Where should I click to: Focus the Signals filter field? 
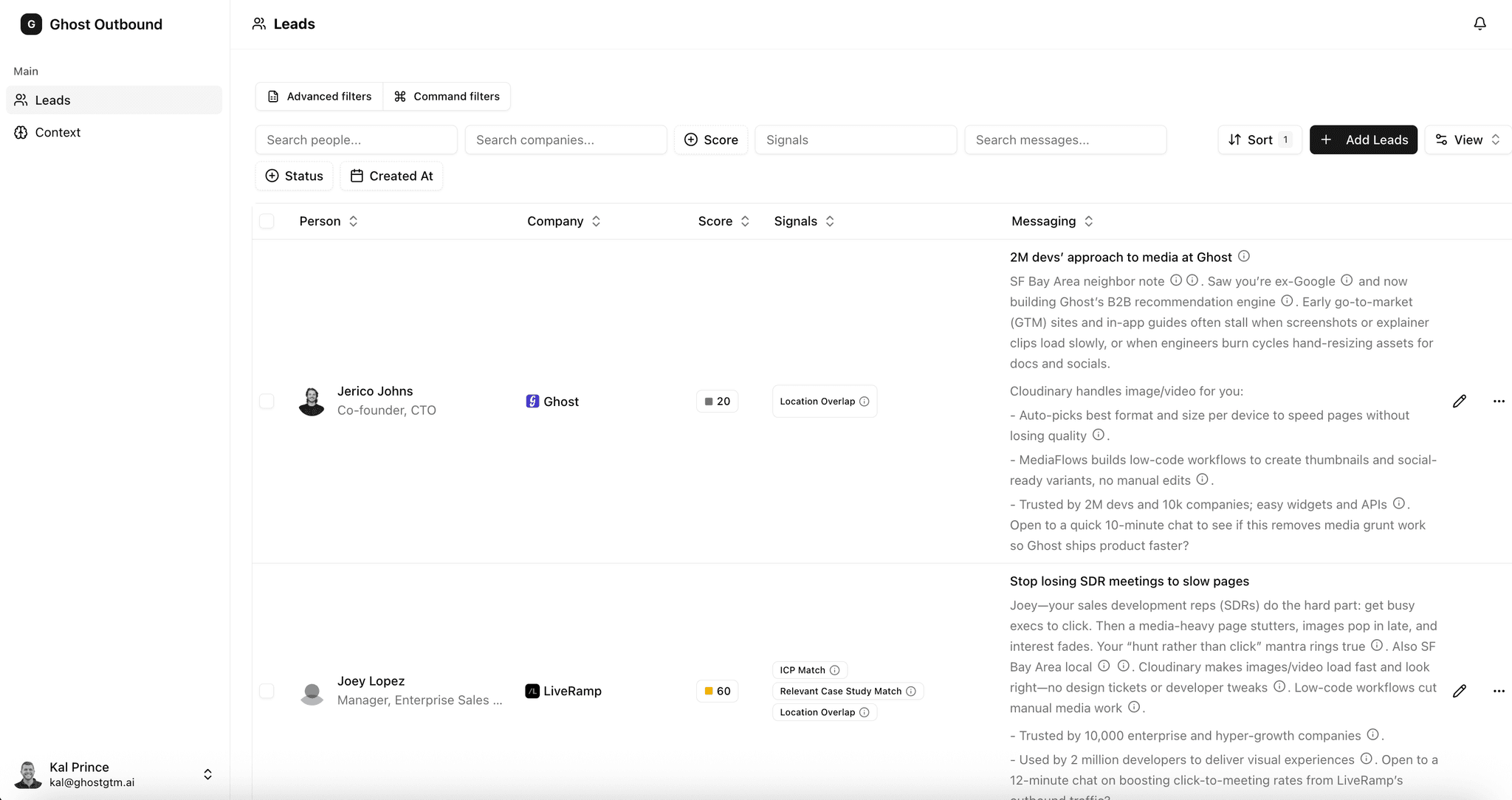tap(856, 139)
